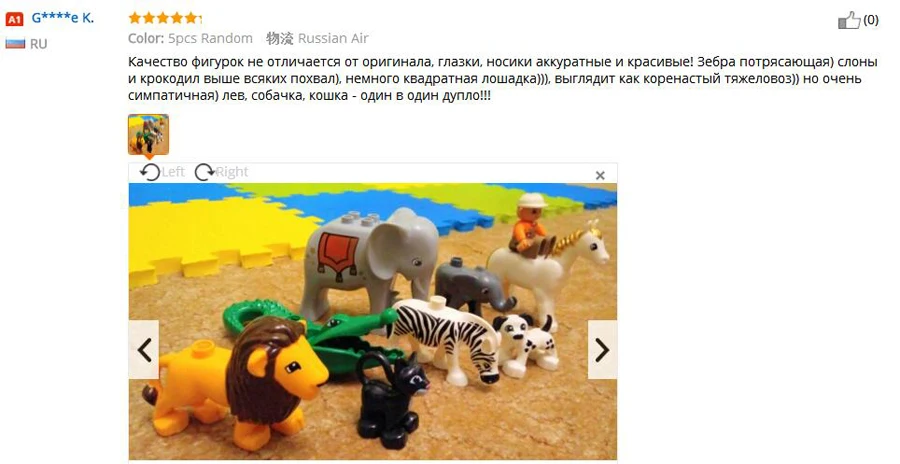Close the enlarged review photo viewer
The width and height of the screenshot is (900, 464).
click(600, 176)
